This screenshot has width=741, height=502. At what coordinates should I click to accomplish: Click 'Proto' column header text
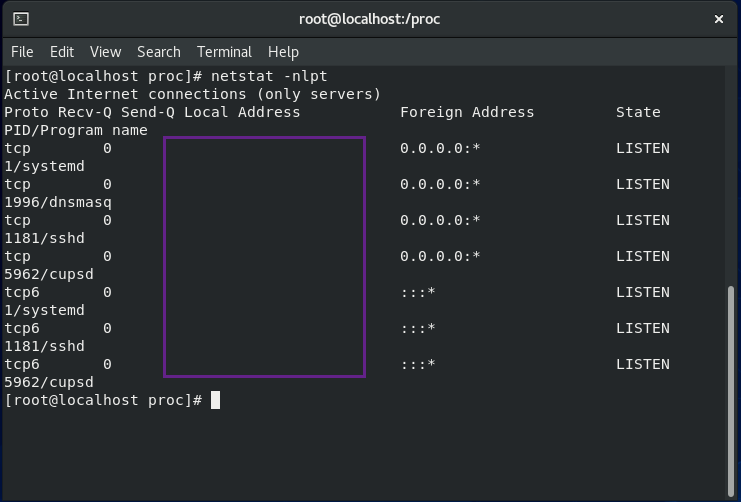pyautogui.click(x=26, y=112)
